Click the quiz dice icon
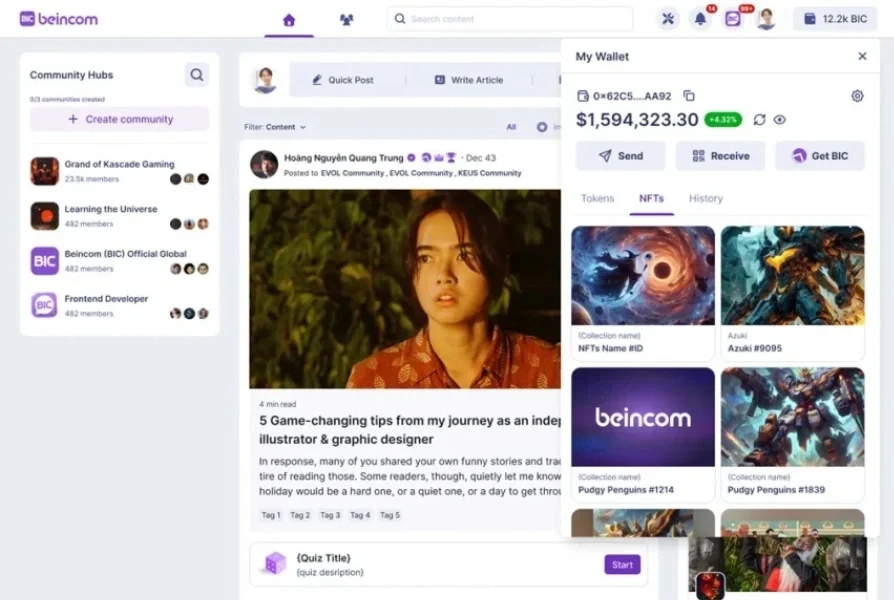 coord(275,563)
